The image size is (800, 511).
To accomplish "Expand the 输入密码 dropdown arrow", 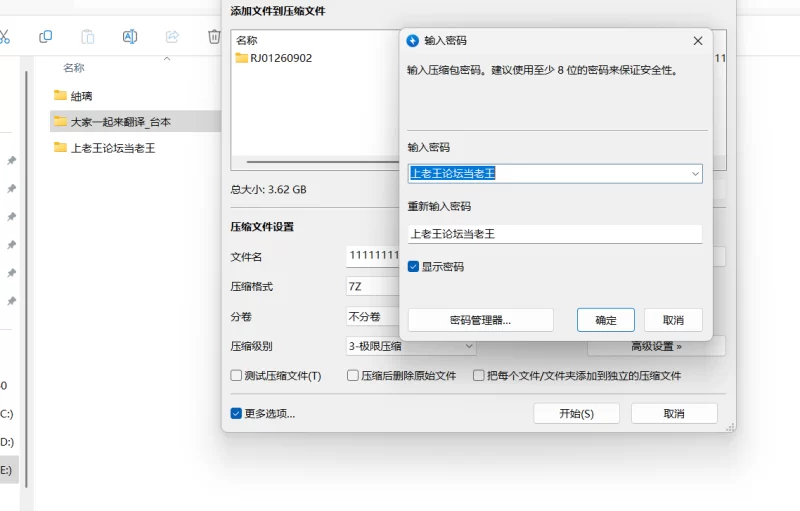I will pos(695,174).
